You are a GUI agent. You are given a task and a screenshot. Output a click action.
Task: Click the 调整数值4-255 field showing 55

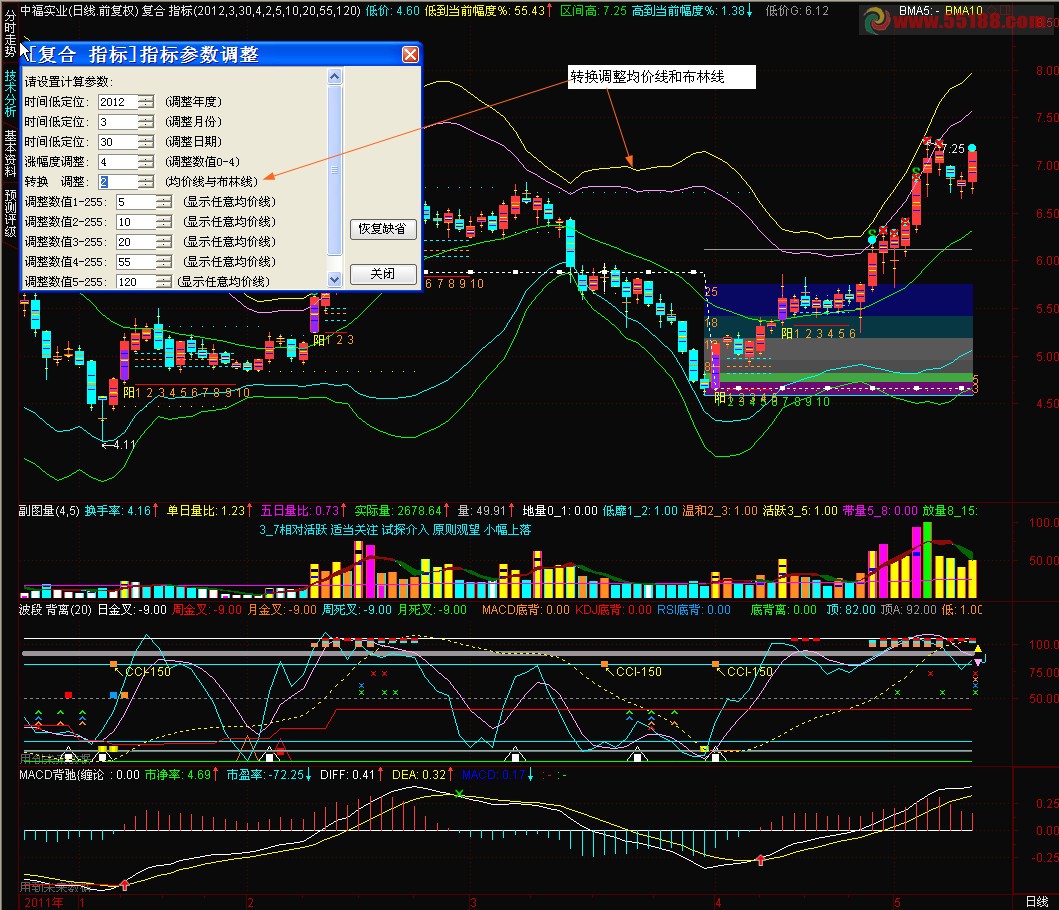pyautogui.click(x=135, y=262)
